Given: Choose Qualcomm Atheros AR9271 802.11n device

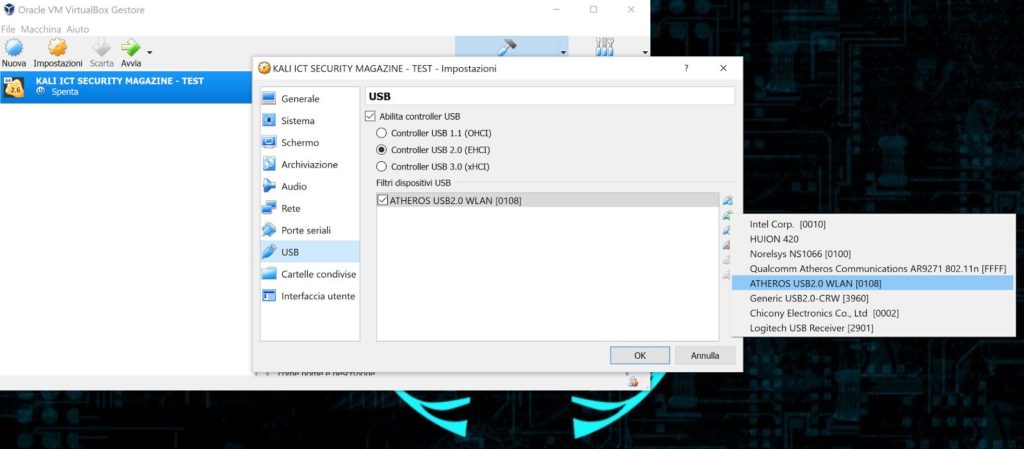Looking at the screenshot, I should click(x=872, y=268).
